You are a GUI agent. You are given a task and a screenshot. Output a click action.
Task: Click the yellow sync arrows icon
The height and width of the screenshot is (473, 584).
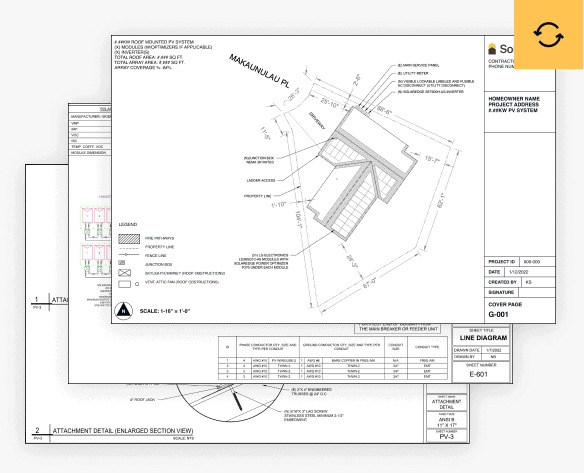click(x=548, y=35)
